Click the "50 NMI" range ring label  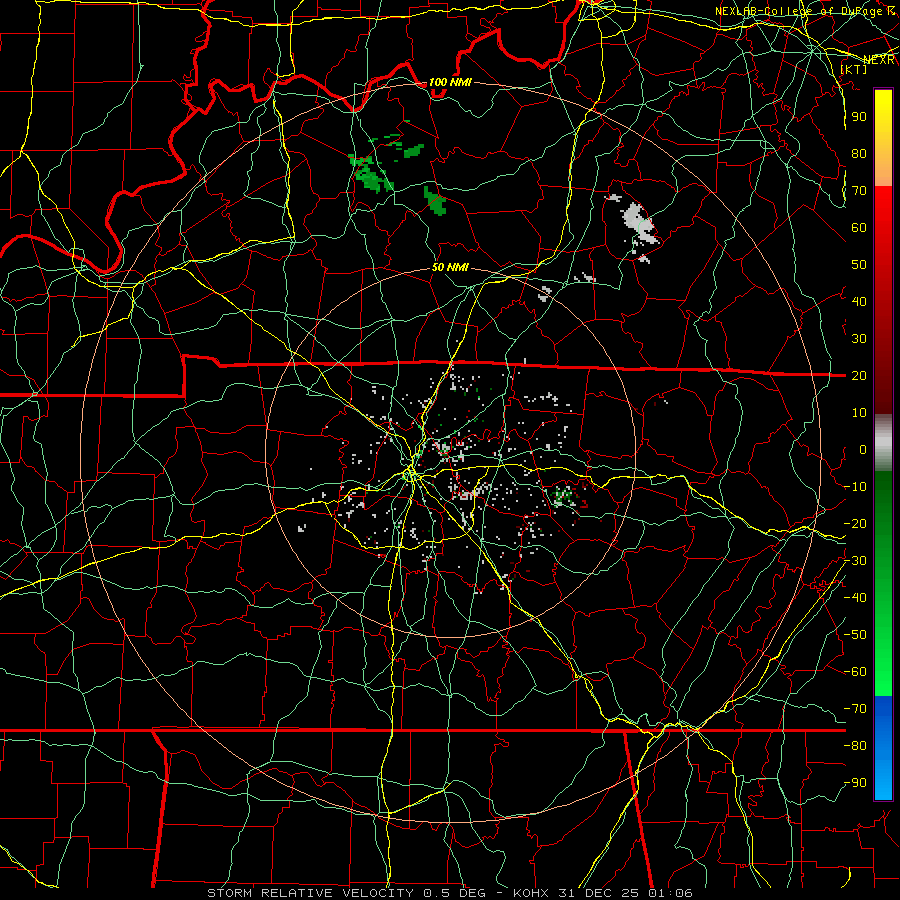coord(450,267)
